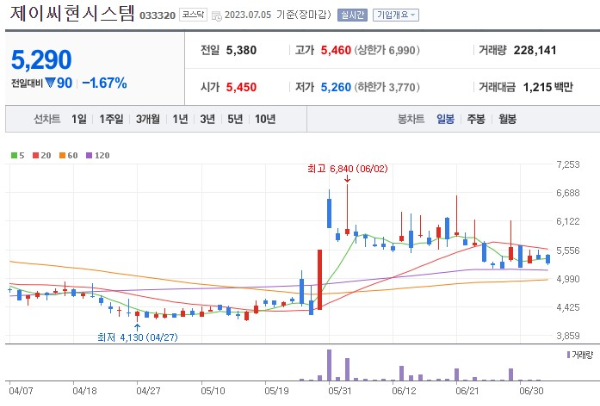Select the 1주일 line chart period
Screen dimensions: 600x406
click(x=111, y=119)
